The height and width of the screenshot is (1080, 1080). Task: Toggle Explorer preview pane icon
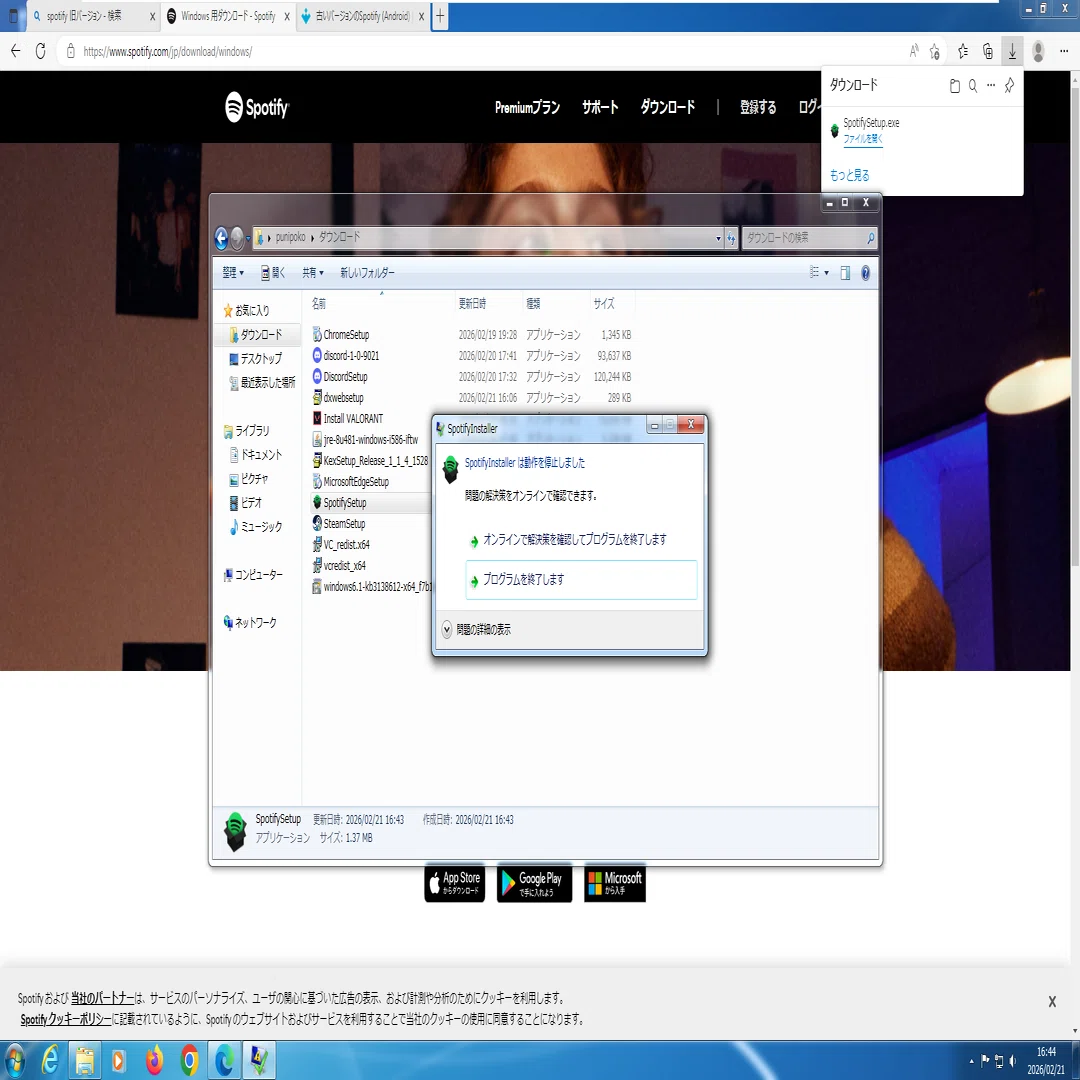pos(844,273)
